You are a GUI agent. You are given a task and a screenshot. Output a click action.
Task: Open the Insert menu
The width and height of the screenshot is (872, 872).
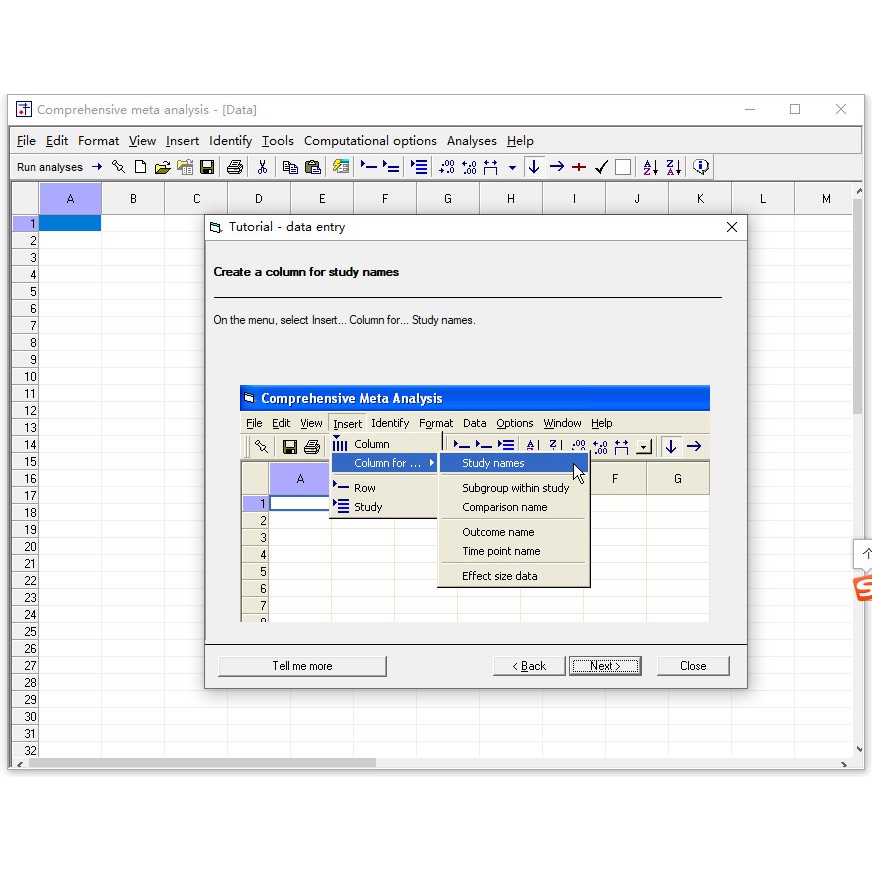point(182,141)
